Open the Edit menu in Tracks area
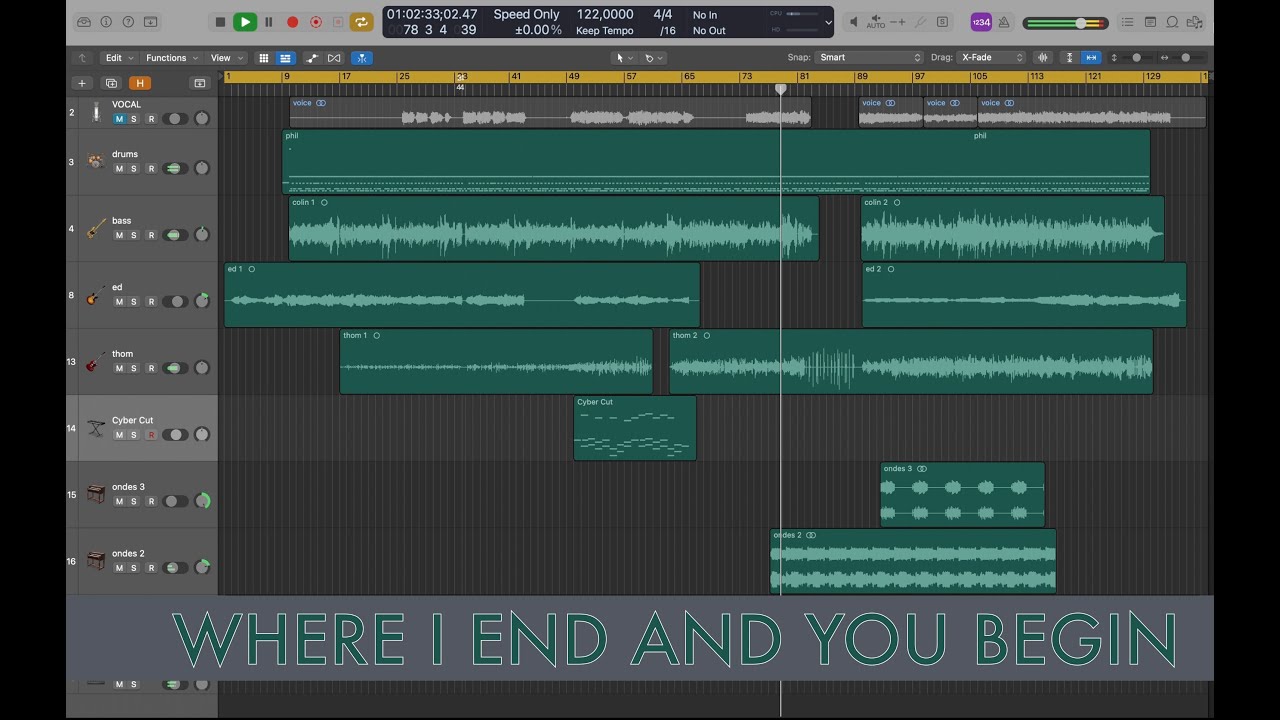 coord(118,58)
